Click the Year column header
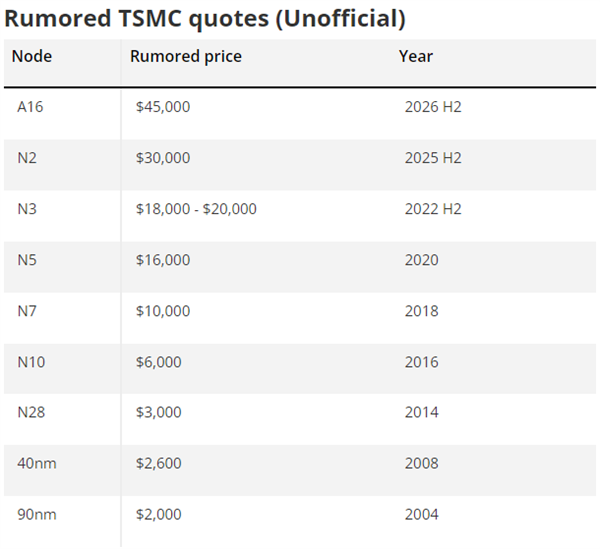Viewport: 600px width, 549px height. pos(416,56)
